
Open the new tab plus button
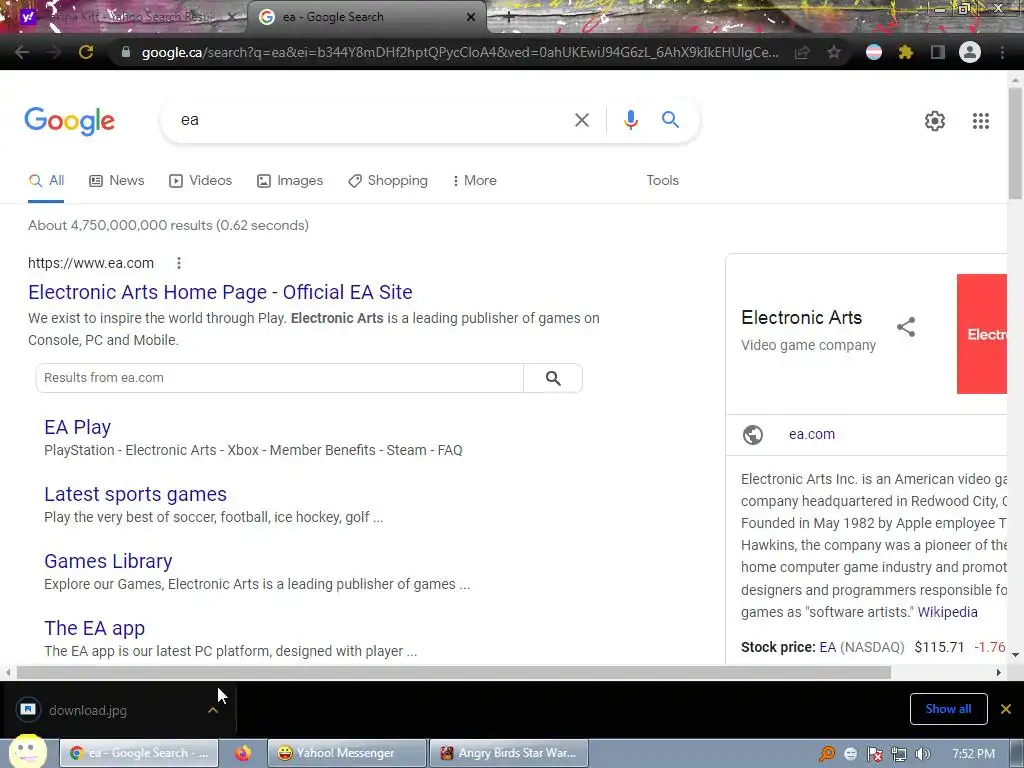(509, 18)
